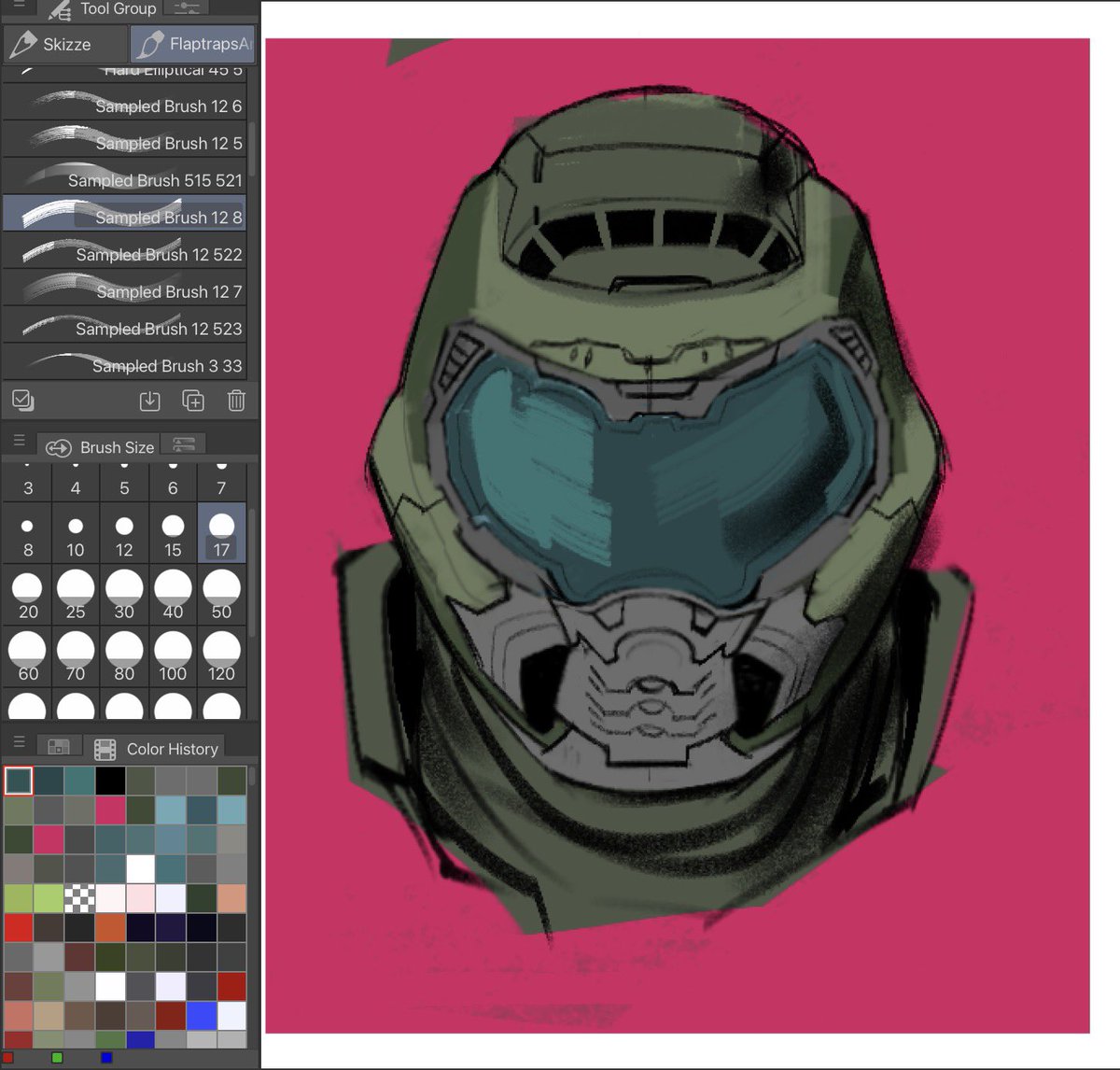Click the import sub tool material icon
Screen dimensions: 1120x1070
tap(149, 401)
